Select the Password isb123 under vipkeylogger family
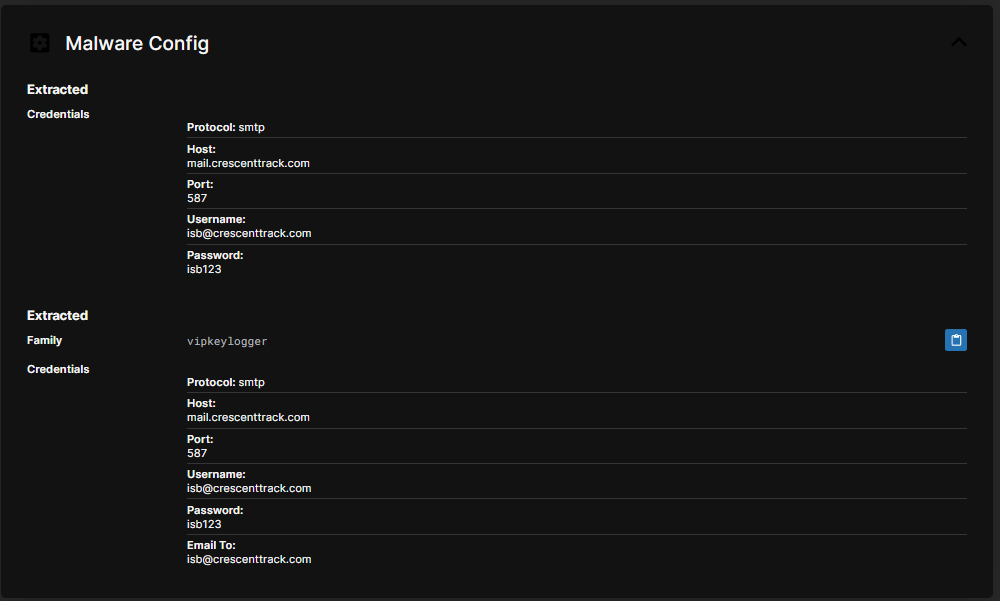 point(204,524)
